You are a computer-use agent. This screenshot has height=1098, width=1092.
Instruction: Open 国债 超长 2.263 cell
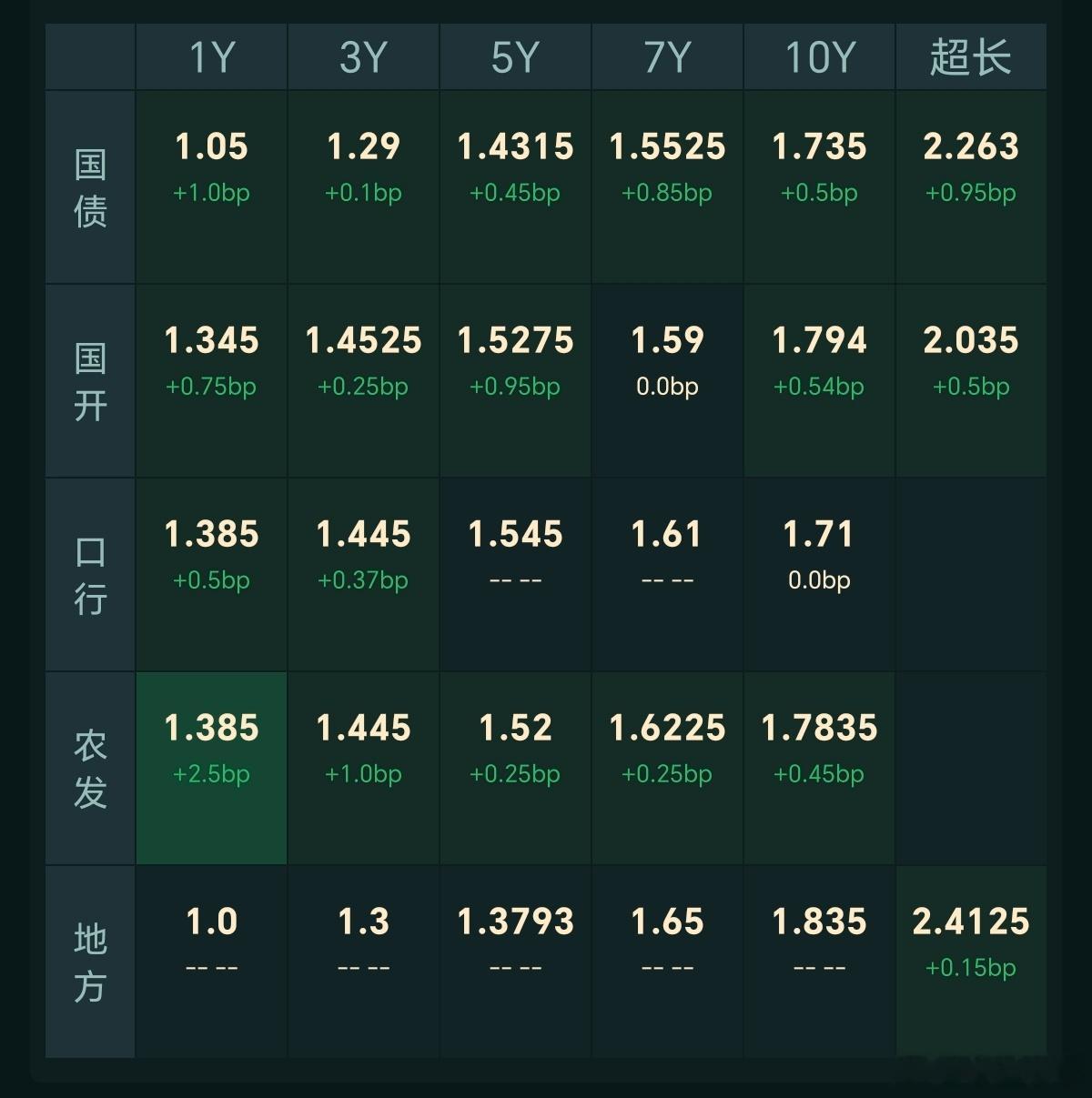click(x=971, y=187)
